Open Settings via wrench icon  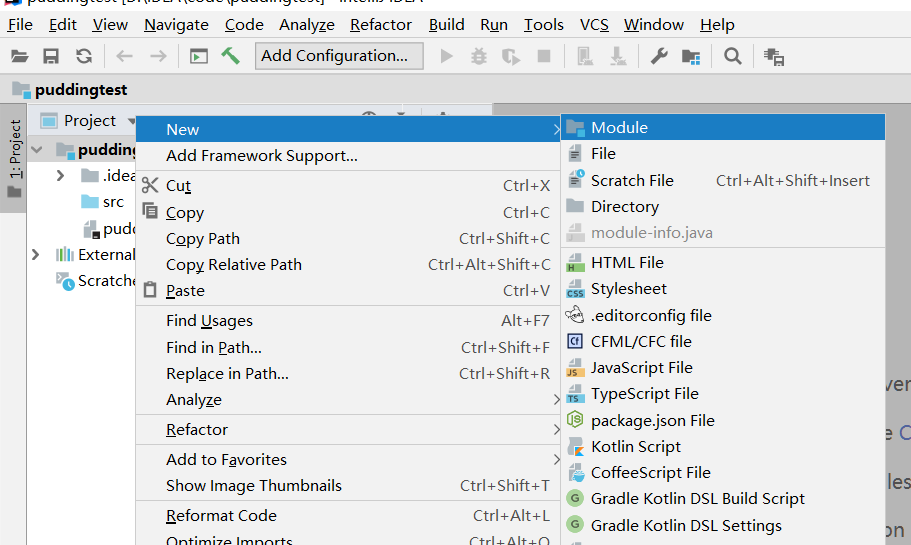point(659,56)
